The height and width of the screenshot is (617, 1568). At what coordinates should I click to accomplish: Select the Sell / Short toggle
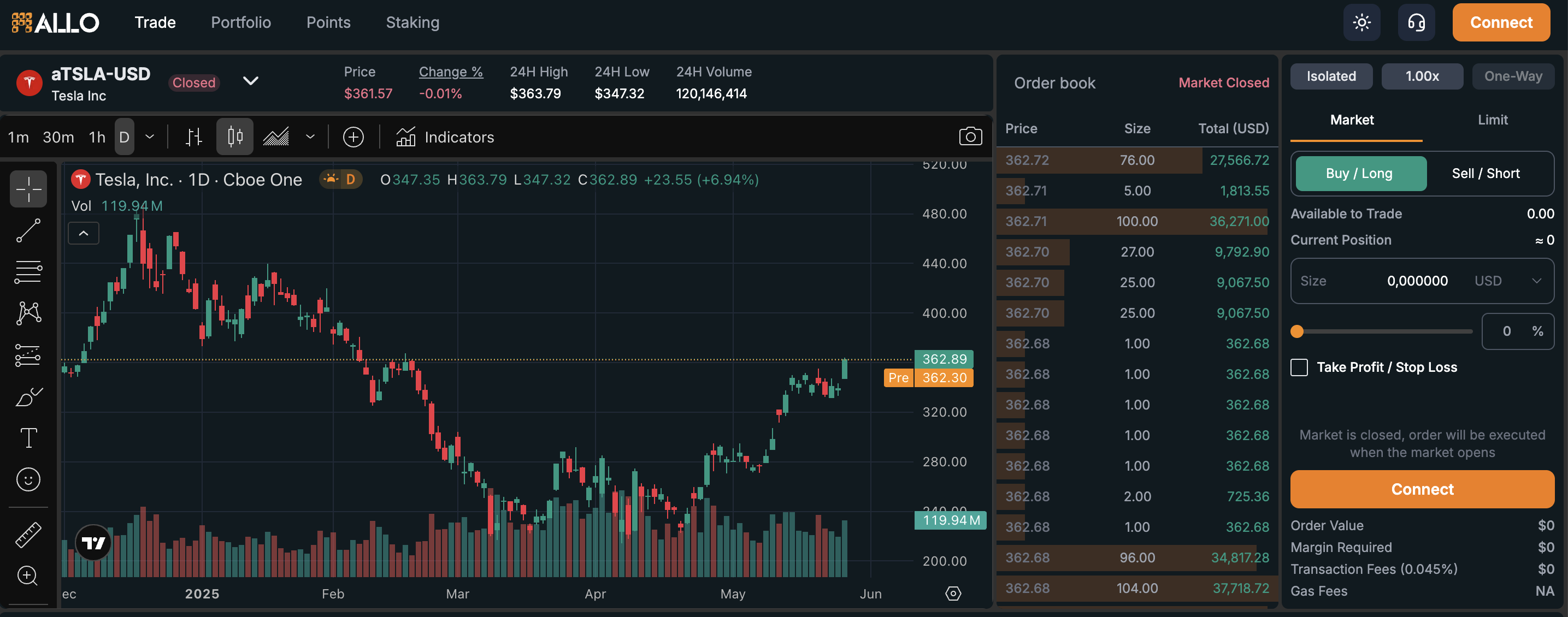coord(1485,174)
